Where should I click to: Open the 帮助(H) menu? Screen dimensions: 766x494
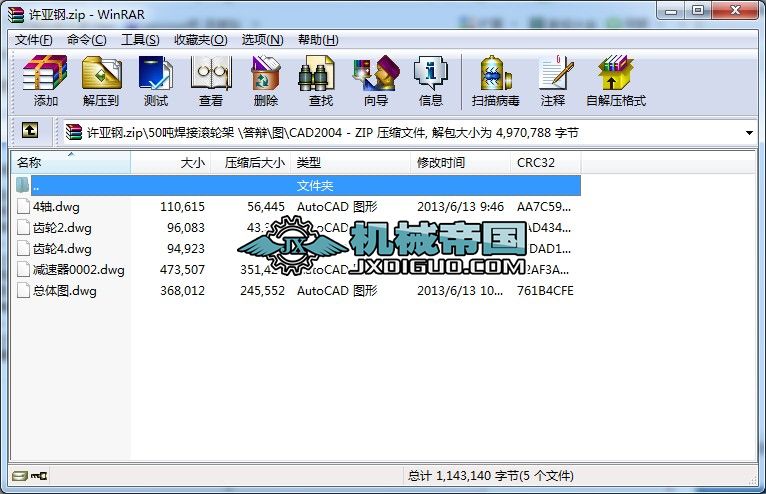pos(318,40)
